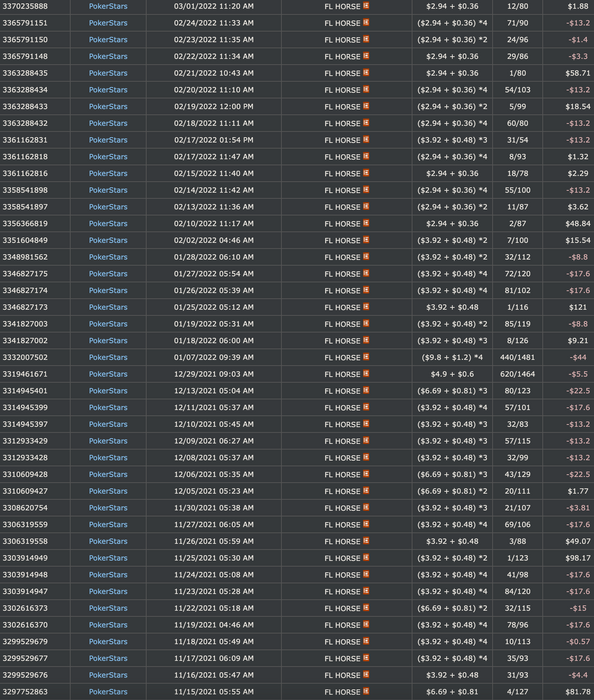Screen dimensions: 594x700
Task: Click orange HORSE icon in row 3297752863
Action: (x=366, y=692)
